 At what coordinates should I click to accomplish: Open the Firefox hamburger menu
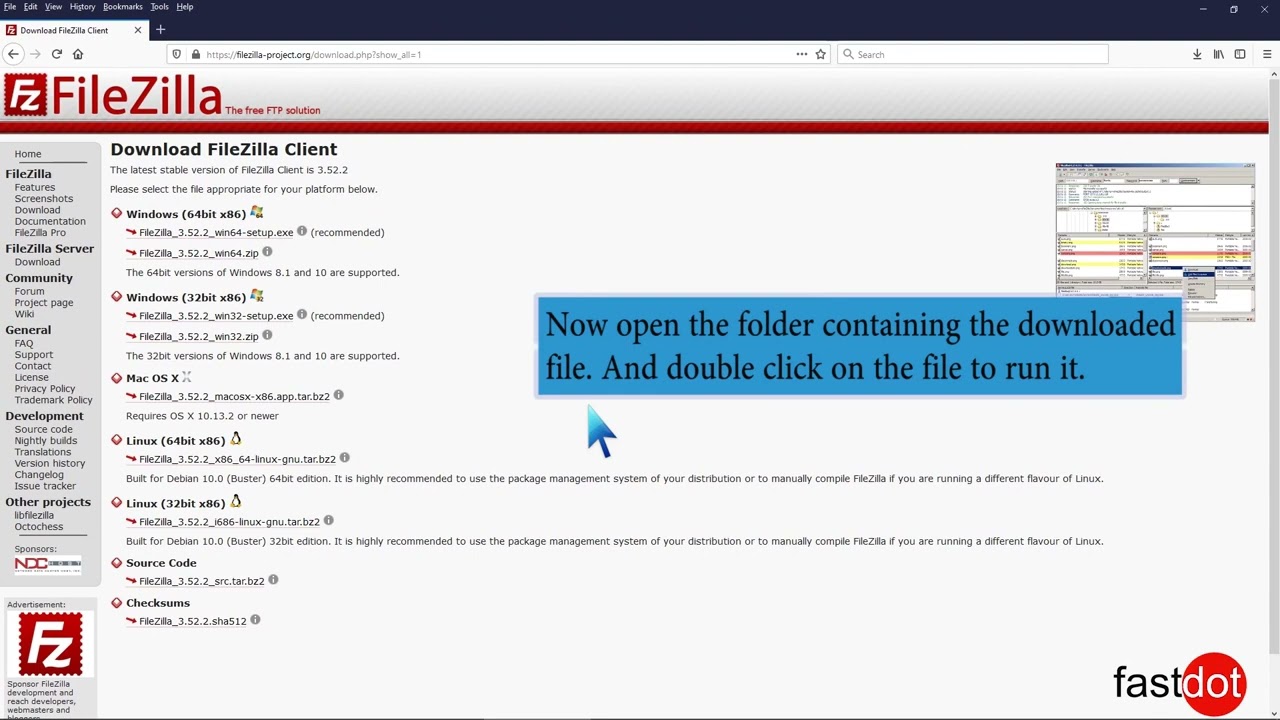[1266, 54]
